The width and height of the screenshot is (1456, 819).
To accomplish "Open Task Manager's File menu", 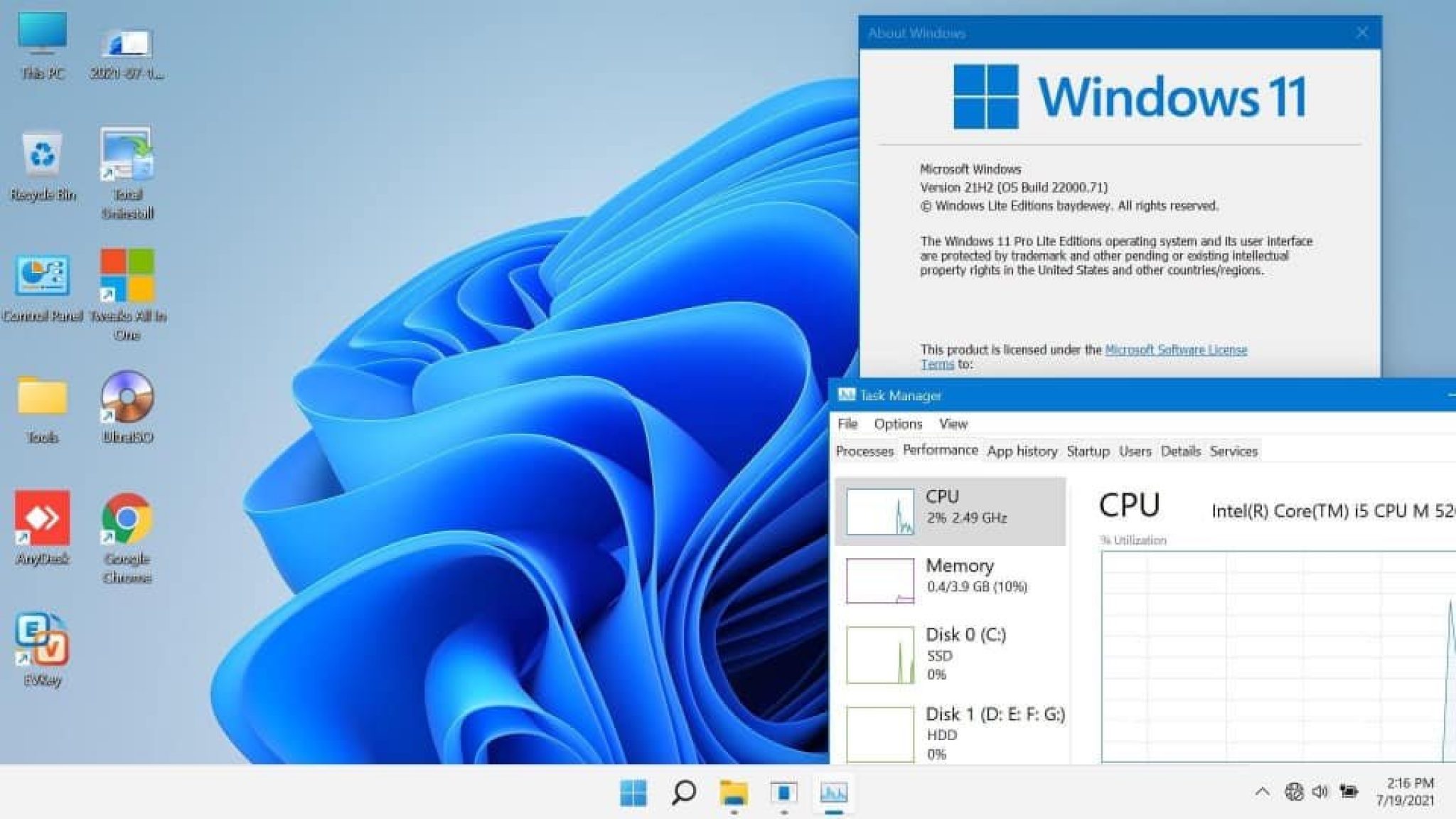I will pyautogui.click(x=847, y=424).
